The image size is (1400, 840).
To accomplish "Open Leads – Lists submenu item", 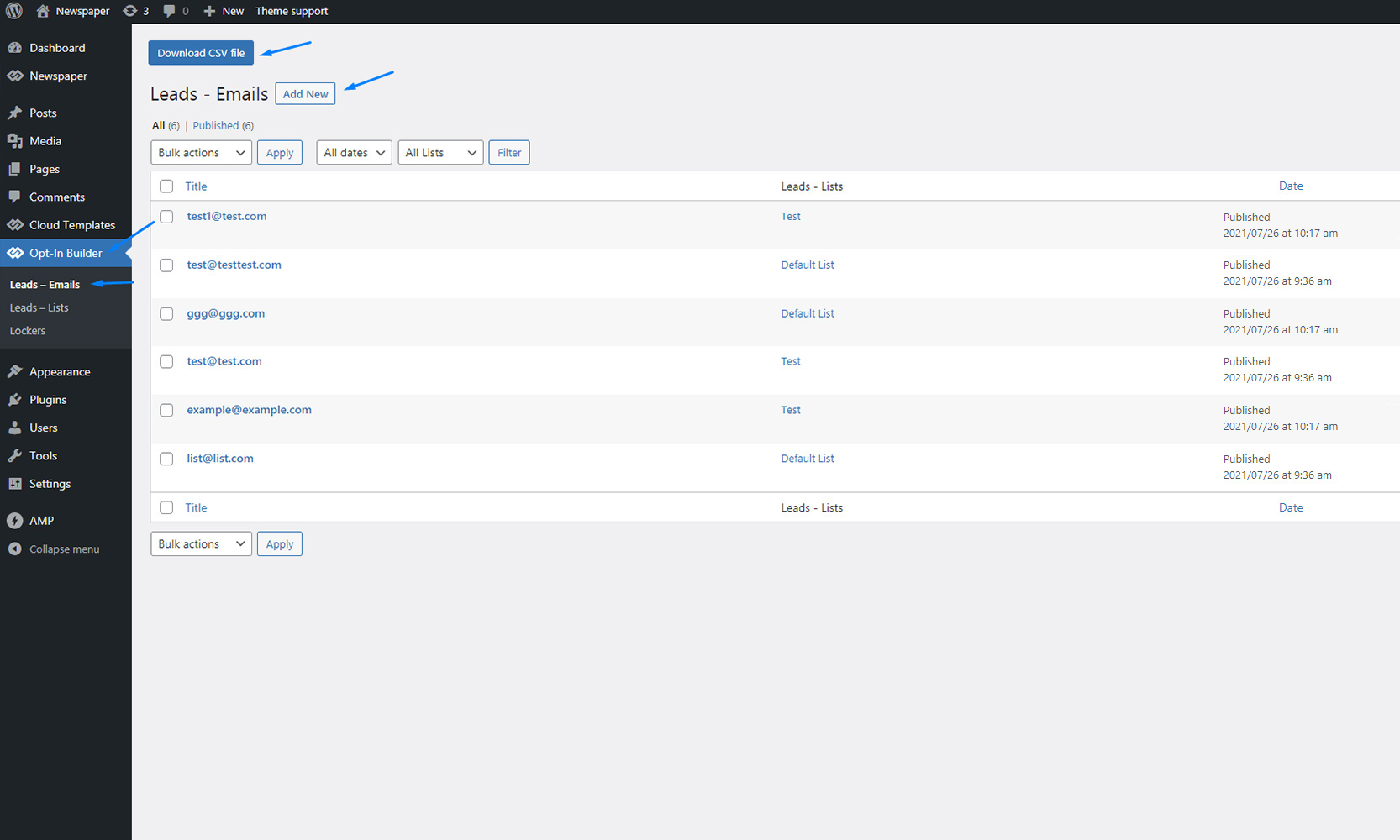I will tap(39, 307).
